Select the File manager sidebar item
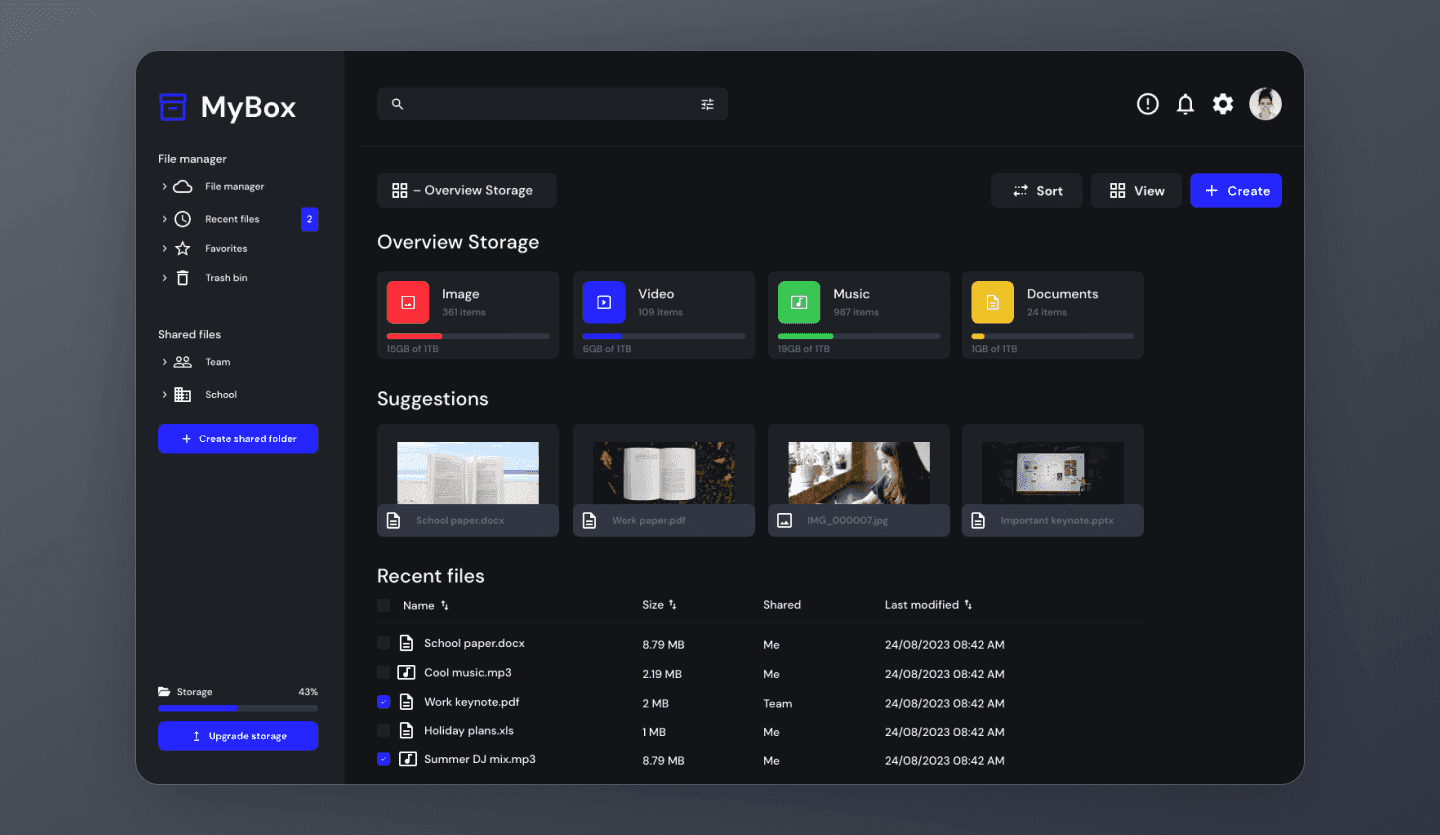The image size is (1440, 835). (x=235, y=187)
